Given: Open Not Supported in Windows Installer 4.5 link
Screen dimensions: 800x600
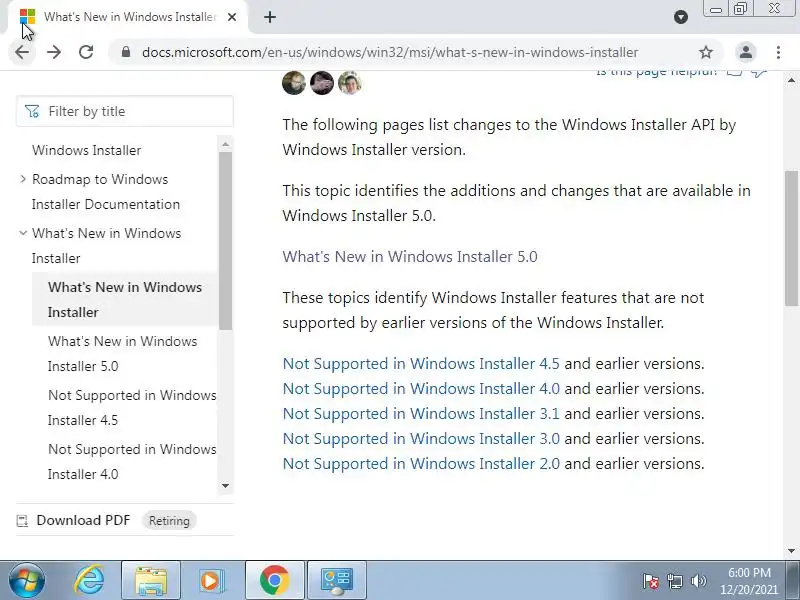Looking at the screenshot, I should coord(421,364).
